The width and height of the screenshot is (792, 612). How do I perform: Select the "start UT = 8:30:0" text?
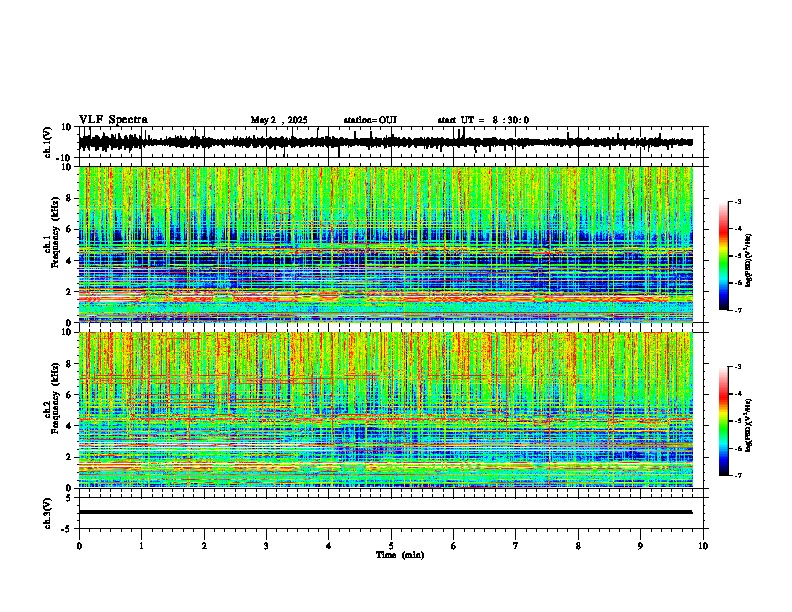[x=483, y=120]
